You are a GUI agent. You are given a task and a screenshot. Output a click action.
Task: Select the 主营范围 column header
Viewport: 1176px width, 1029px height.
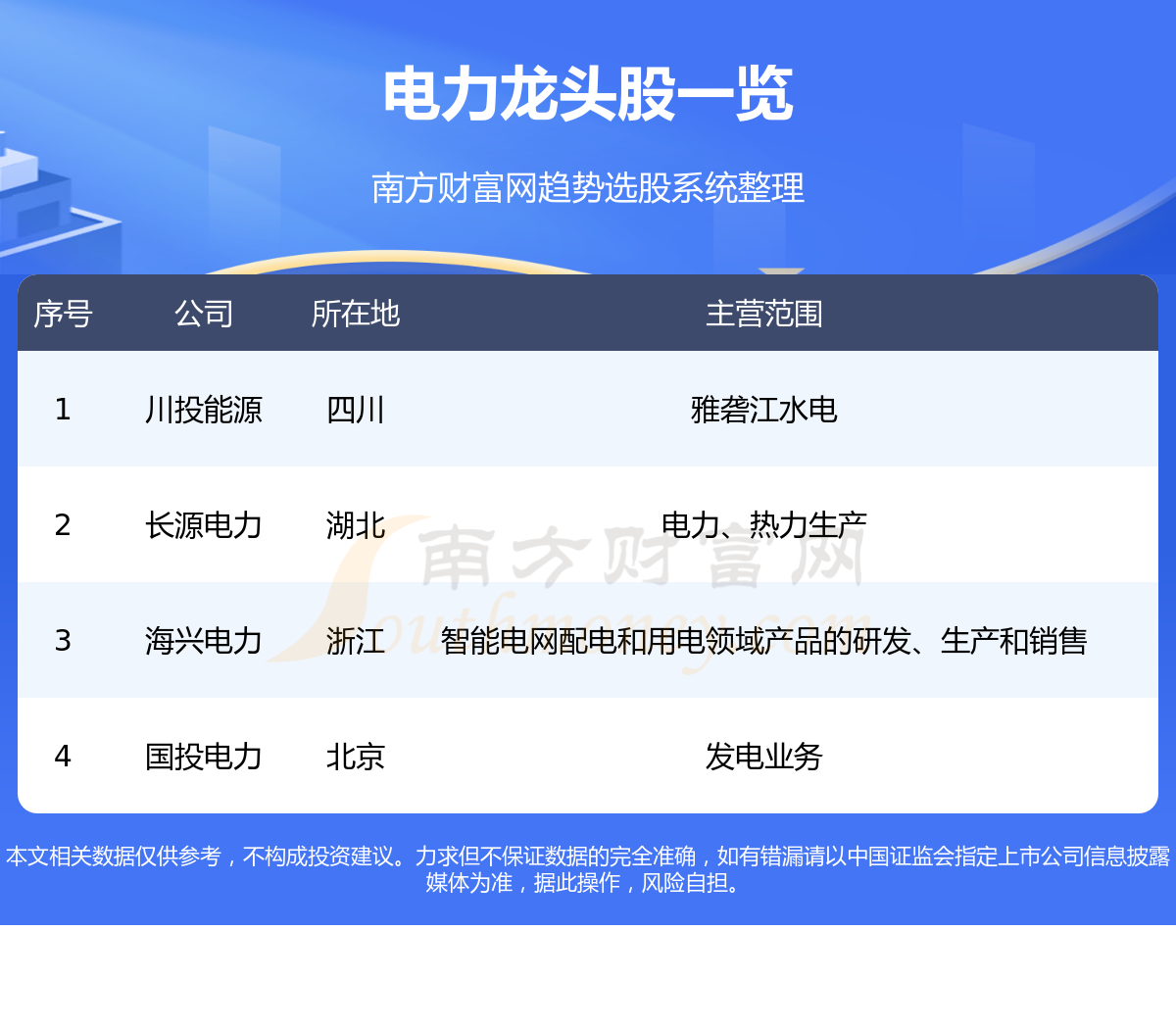[764, 314]
